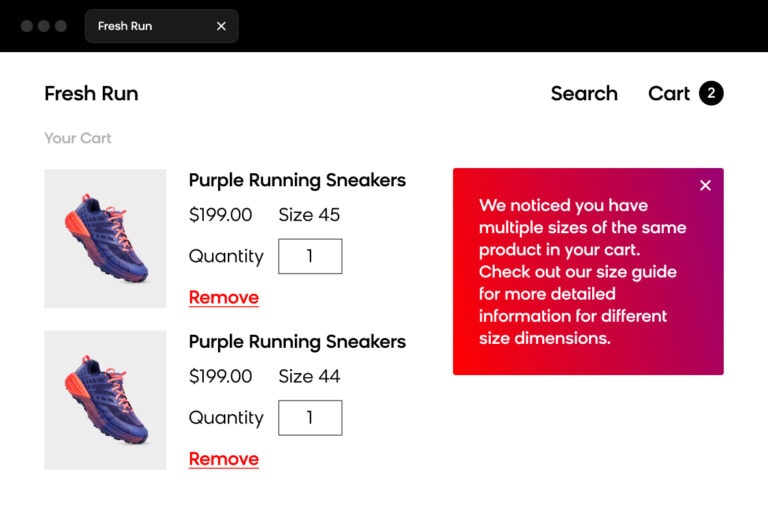Click the leftmost window control dot
The height and width of the screenshot is (521, 768).
coord(27,26)
